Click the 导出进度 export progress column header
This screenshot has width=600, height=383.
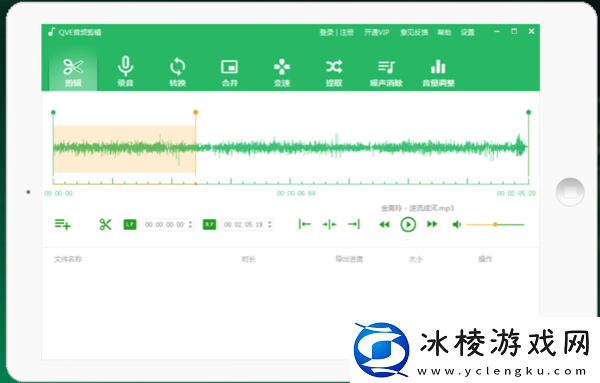(x=349, y=259)
